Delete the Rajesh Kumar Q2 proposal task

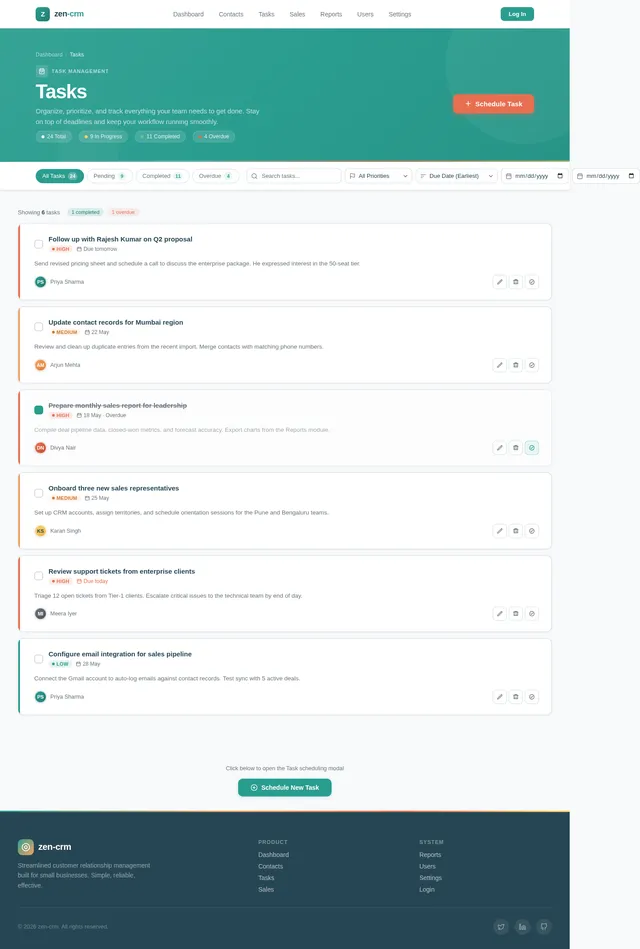(516, 282)
